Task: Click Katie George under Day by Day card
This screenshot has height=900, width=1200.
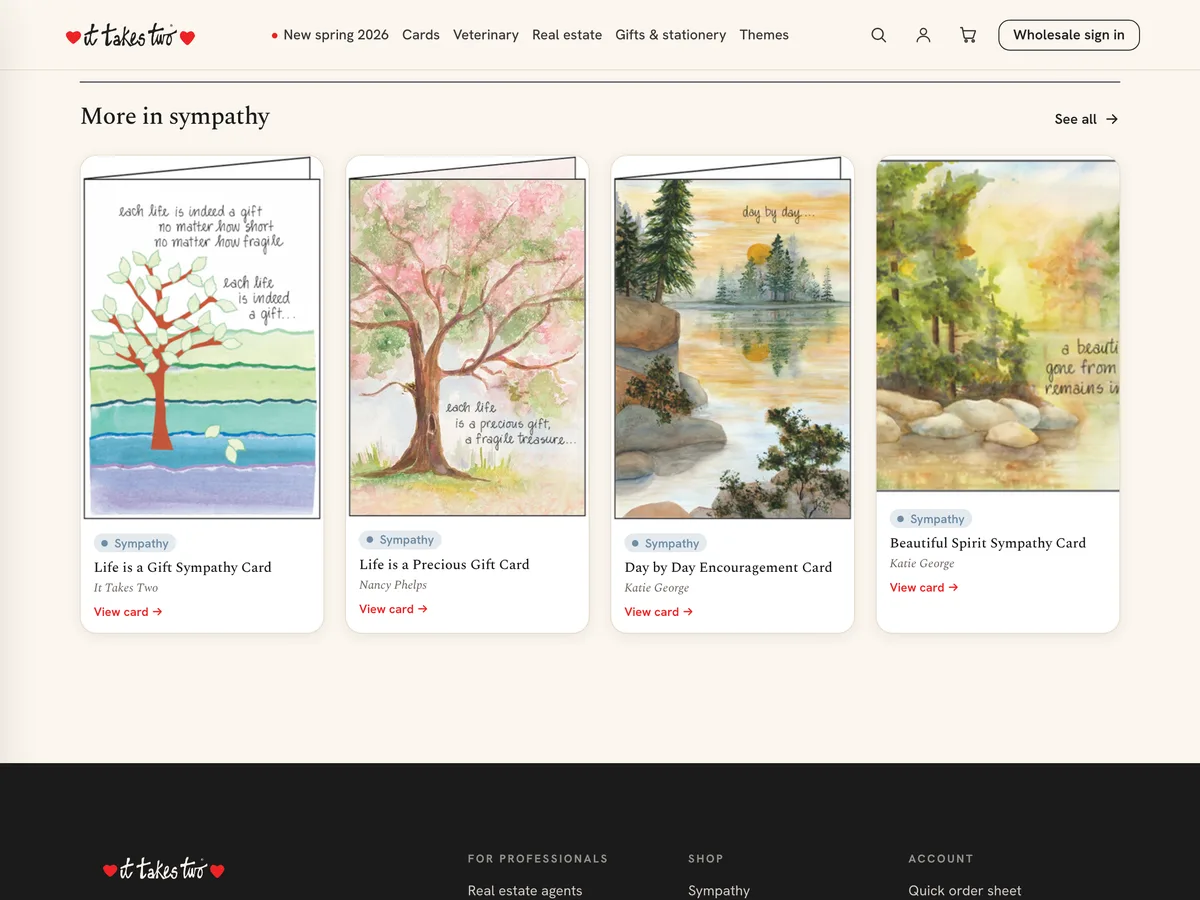Action: pos(657,588)
